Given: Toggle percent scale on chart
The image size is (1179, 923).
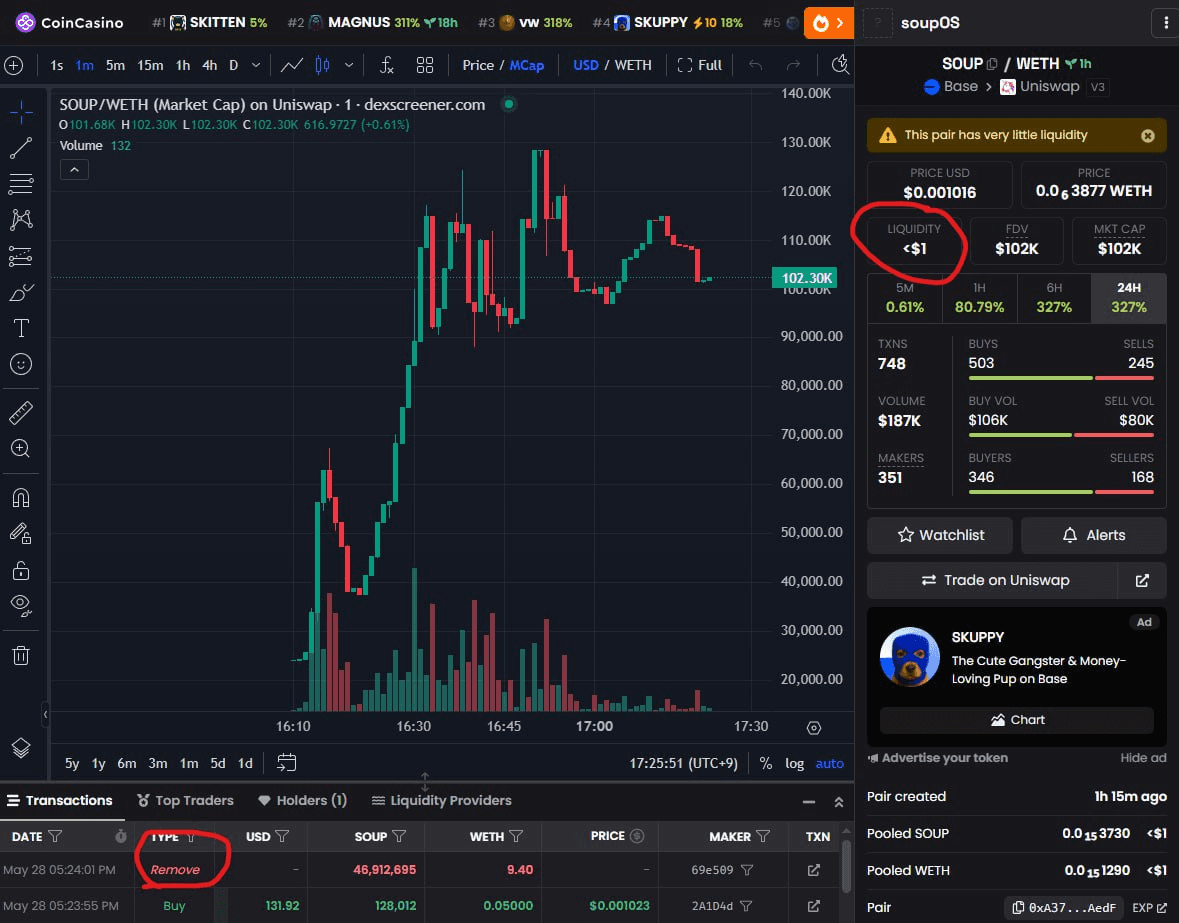Looking at the screenshot, I should [765, 763].
